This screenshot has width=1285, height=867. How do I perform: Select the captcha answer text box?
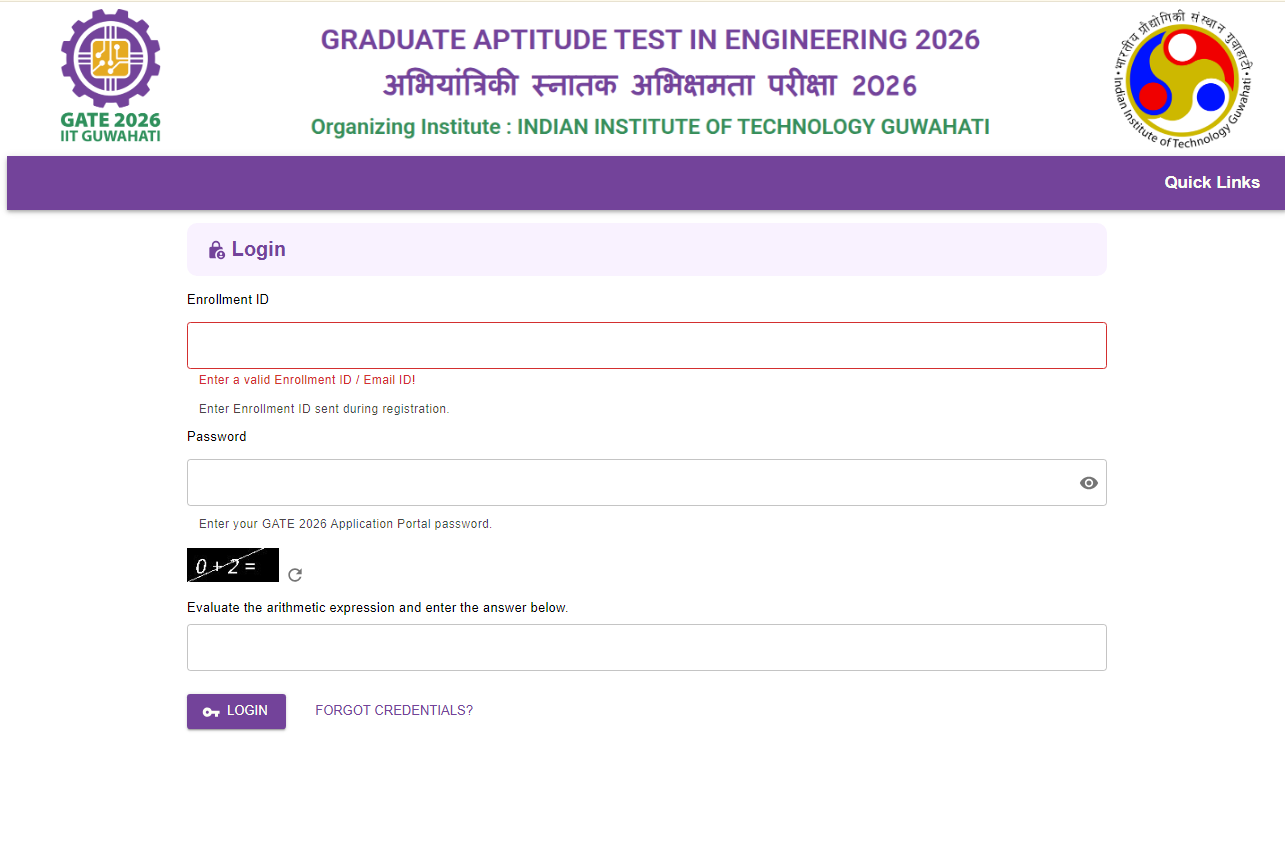tap(646, 647)
